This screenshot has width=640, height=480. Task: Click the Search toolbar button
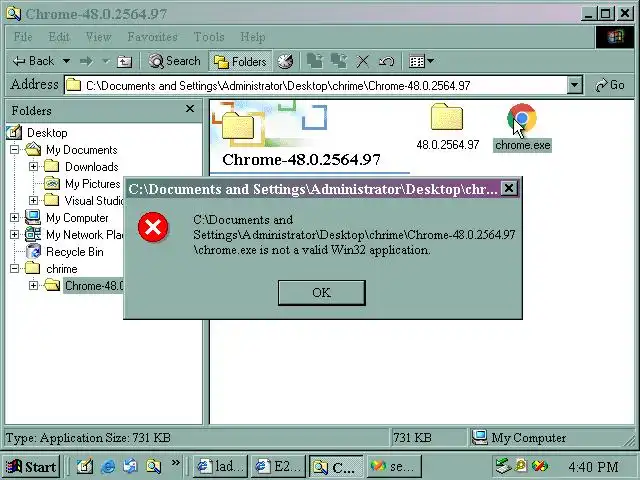(x=175, y=61)
